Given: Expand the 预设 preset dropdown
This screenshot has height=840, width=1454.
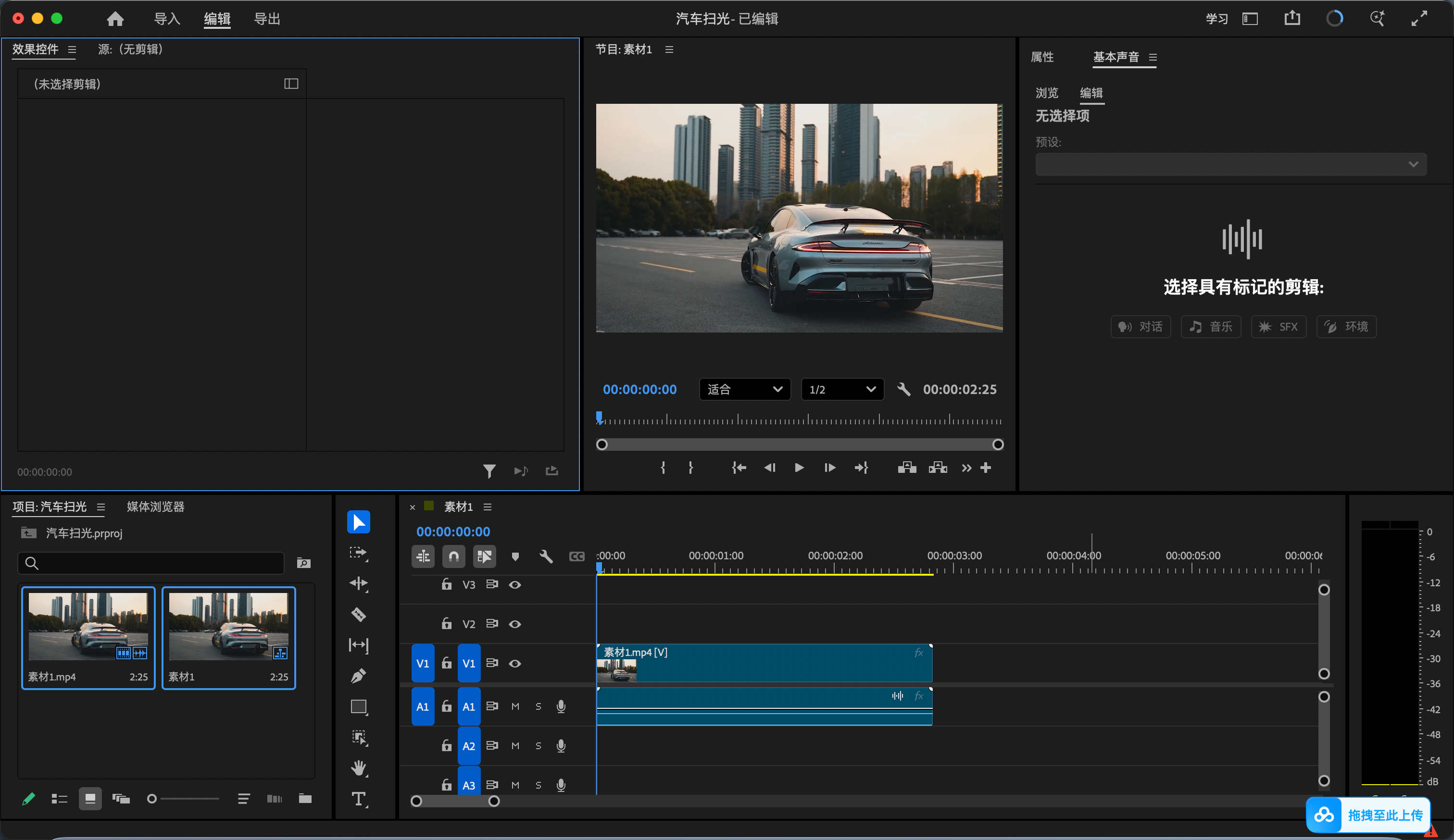Looking at the screenshot, I should click(1230, 164).
